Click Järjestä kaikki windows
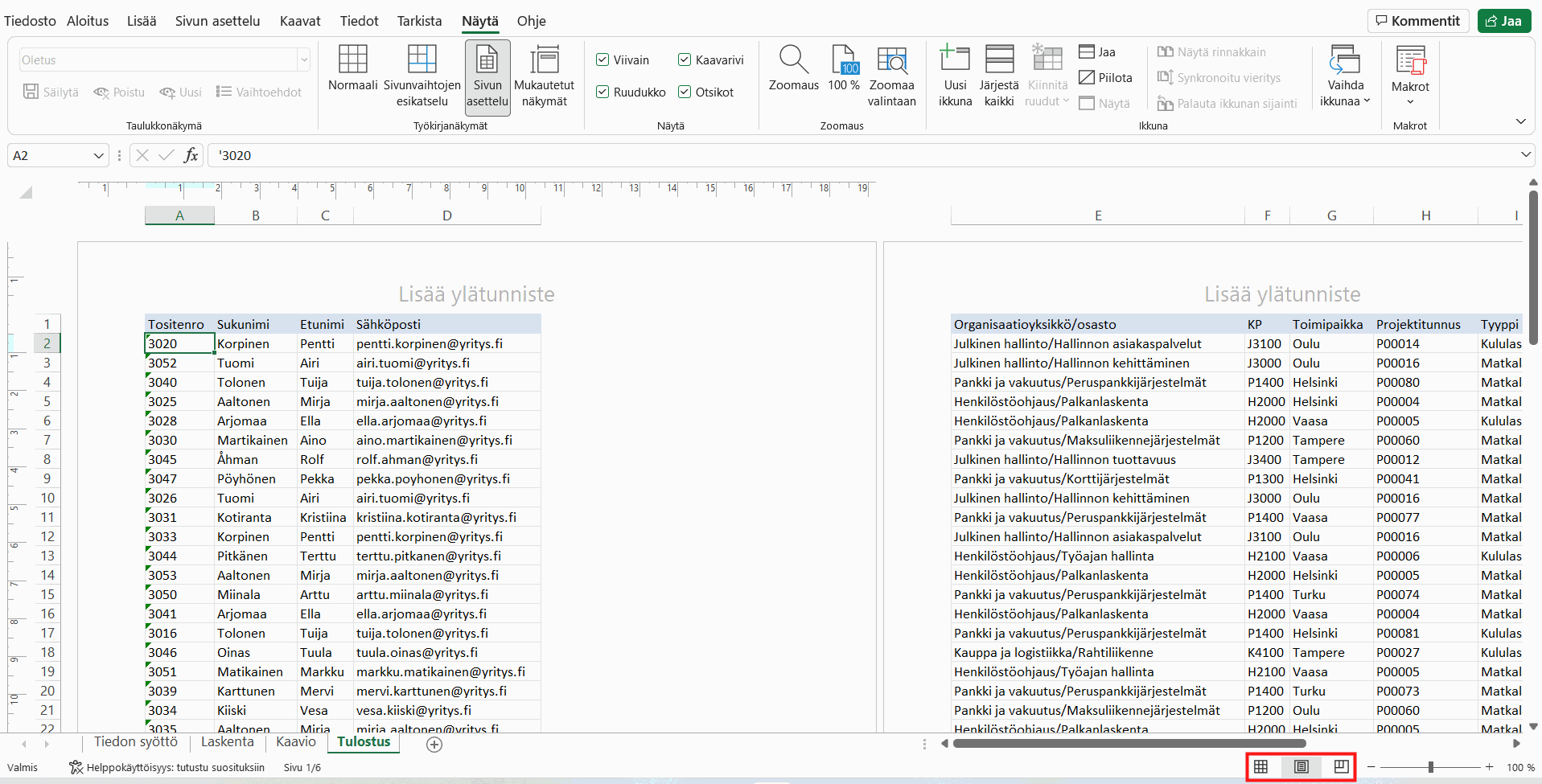 pyautogui.click(x=999, y=77)
